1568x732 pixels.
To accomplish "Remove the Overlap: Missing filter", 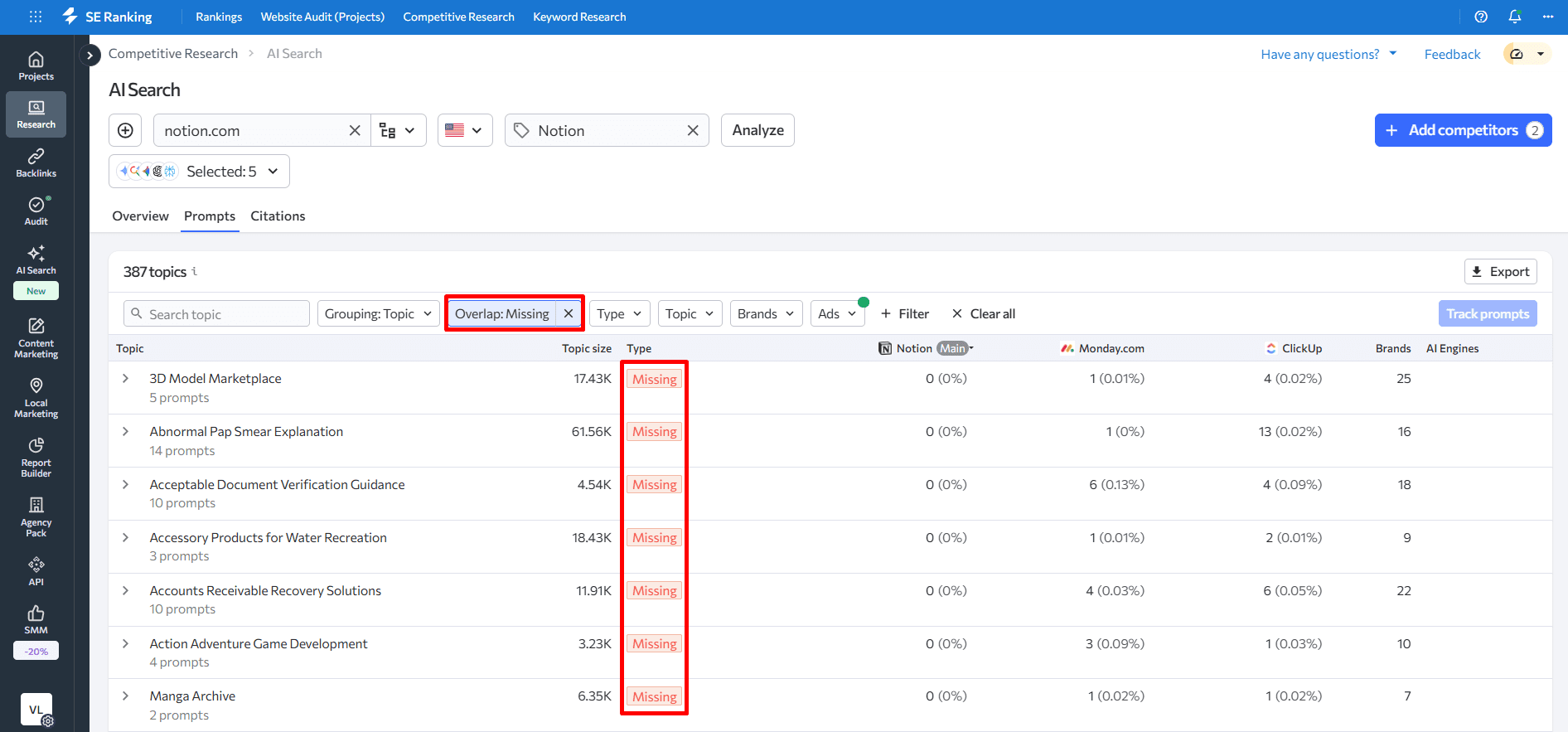I will pos(569,313).
